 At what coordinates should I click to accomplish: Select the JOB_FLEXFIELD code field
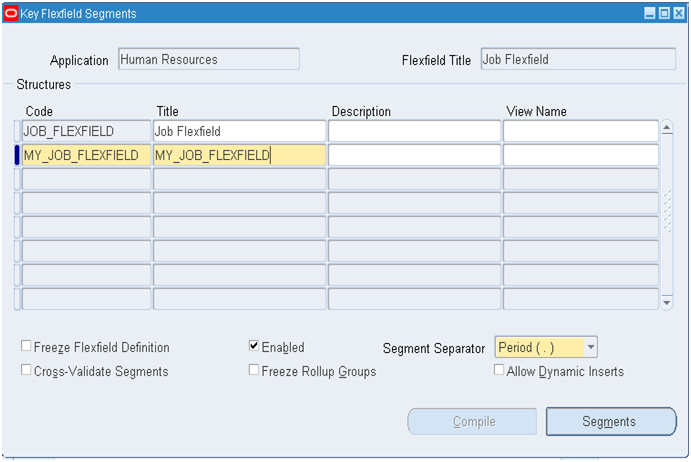(86, 131)
